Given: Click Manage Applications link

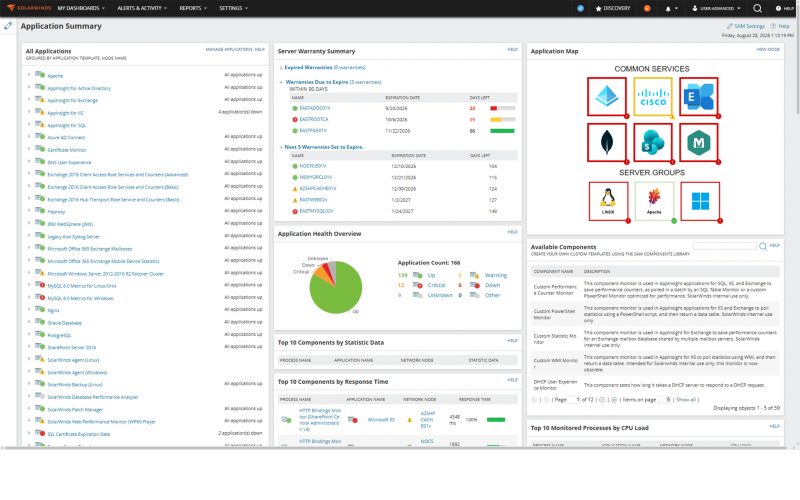Looking at the screenshot, I should [229, 49].
